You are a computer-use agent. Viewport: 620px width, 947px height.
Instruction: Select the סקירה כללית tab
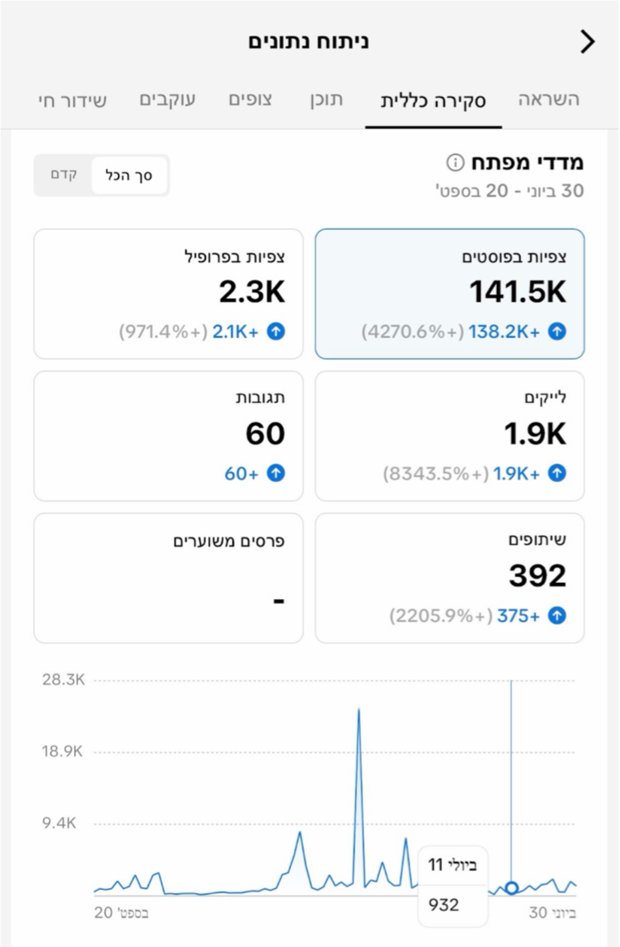point(433,101)
